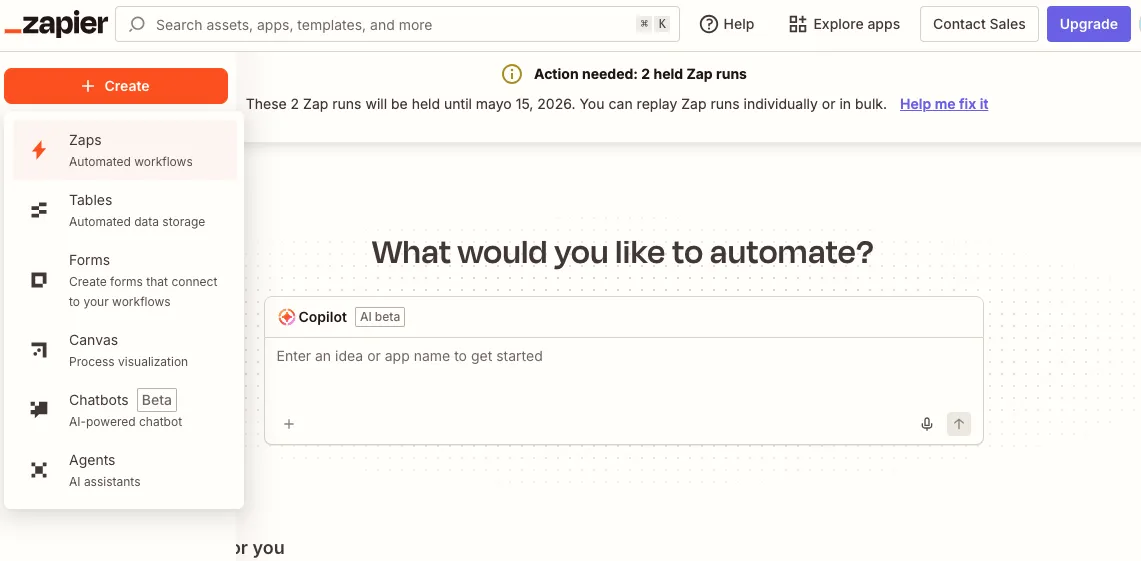
Task: Click the Forms icon in menu
Action: (x=39, y=280)
